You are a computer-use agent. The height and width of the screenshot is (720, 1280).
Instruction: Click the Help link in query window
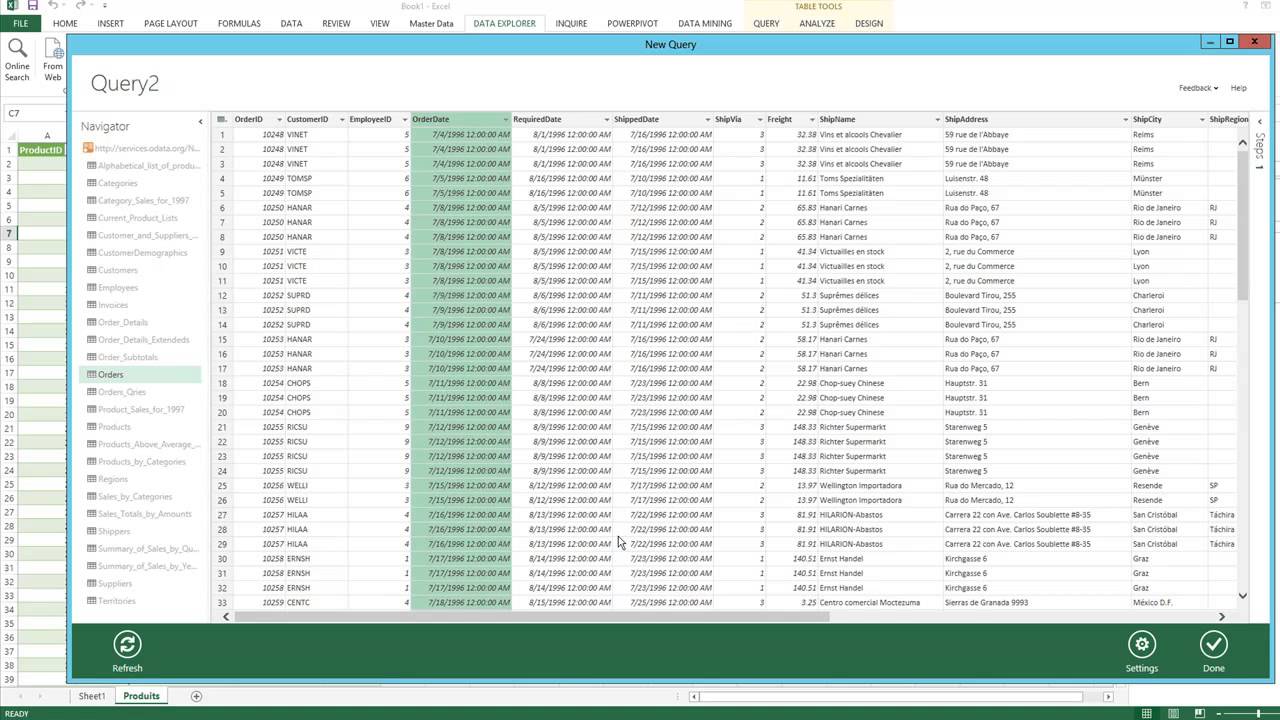(x=1238, y=88)
